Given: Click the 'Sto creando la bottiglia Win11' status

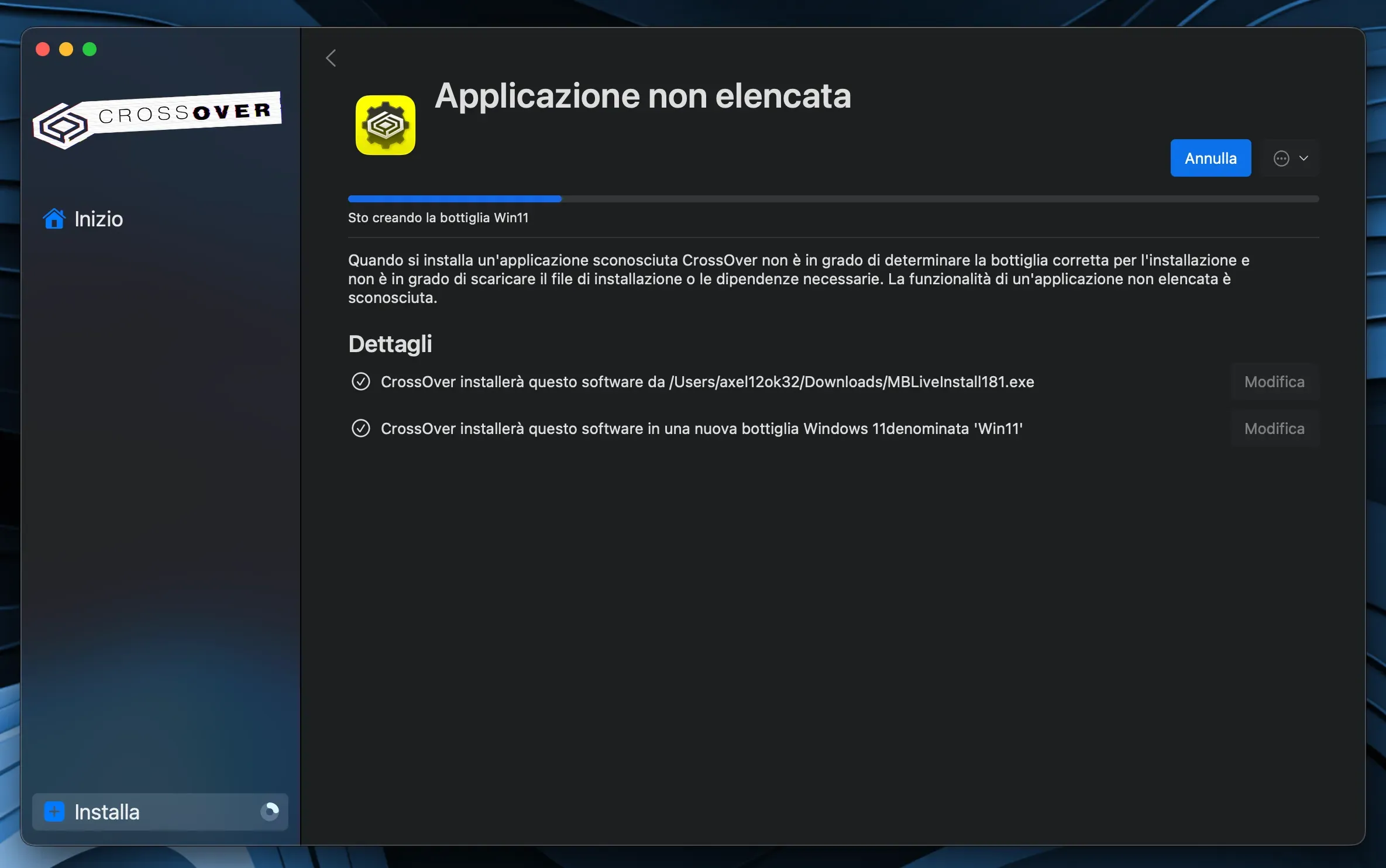Looking at the screenshot, I should pyautogui.click(x=438, y=218).
